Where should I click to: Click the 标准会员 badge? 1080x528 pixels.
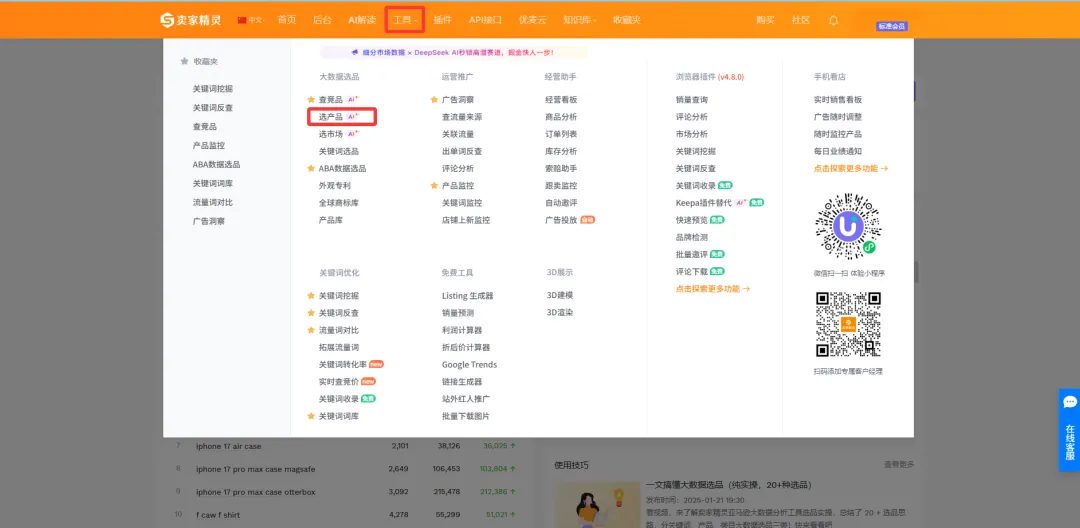click(892, 26)
